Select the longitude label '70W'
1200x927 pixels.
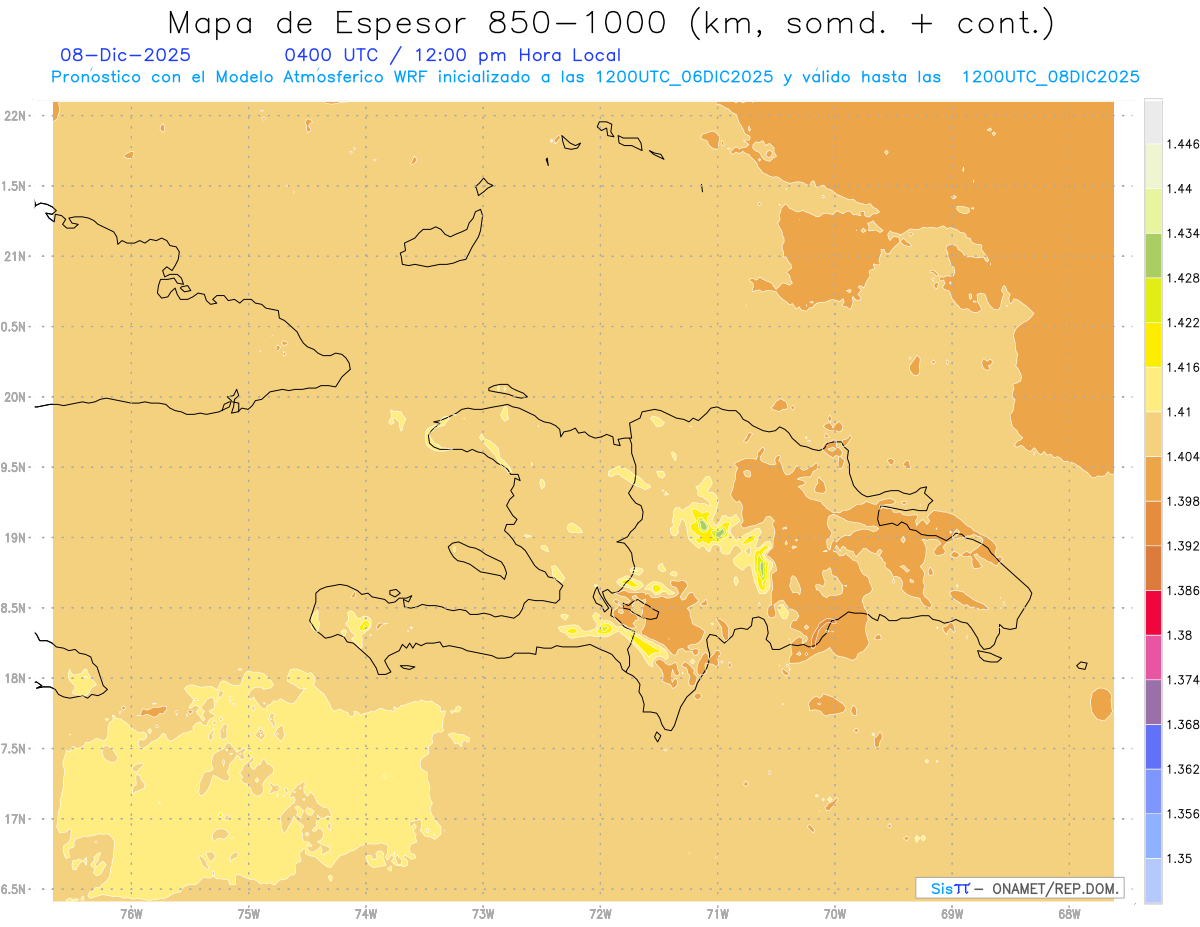[835, 913]
